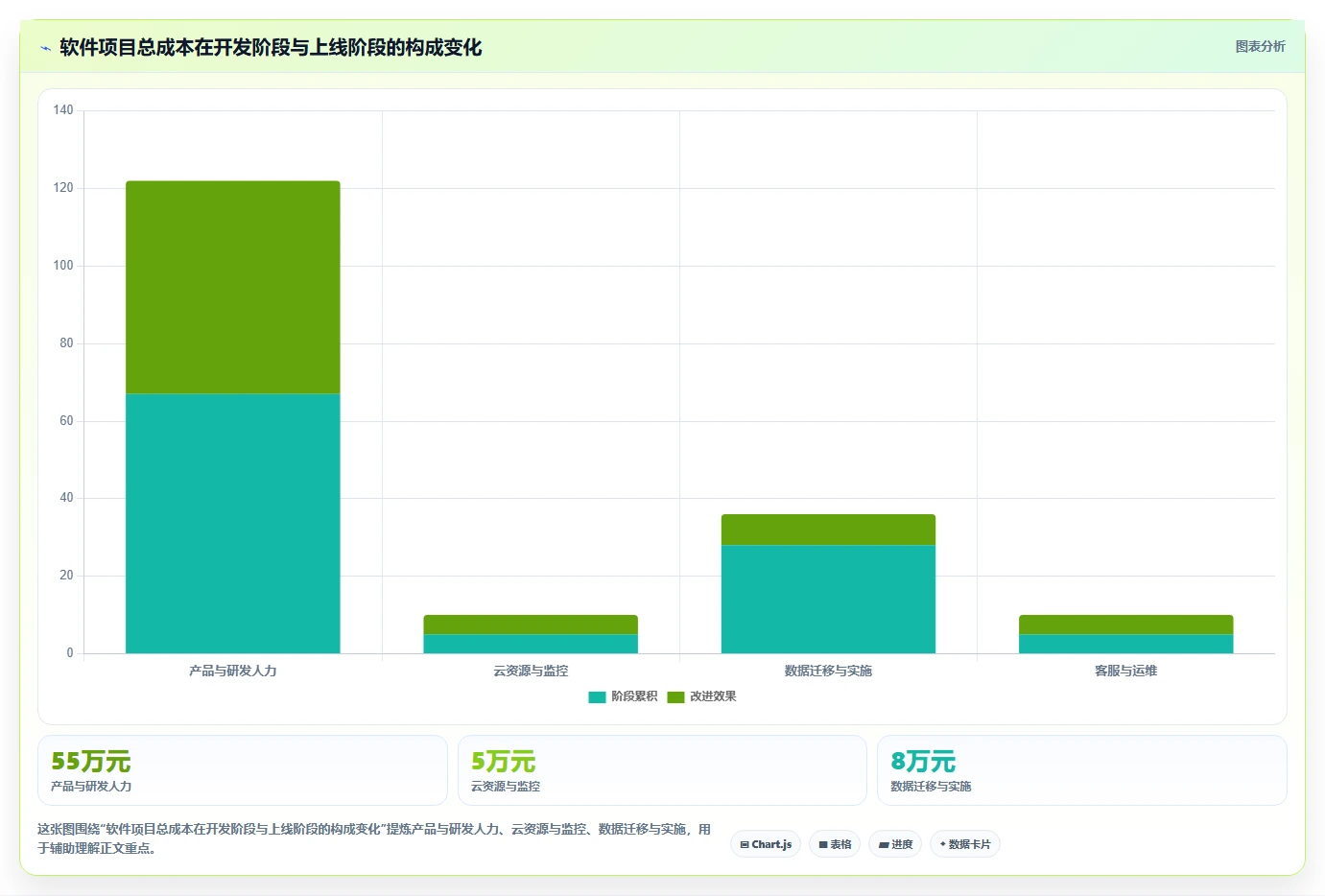
Task: Click the teal bar segment for 客服与运维
Action: [x=1125, y=644]
